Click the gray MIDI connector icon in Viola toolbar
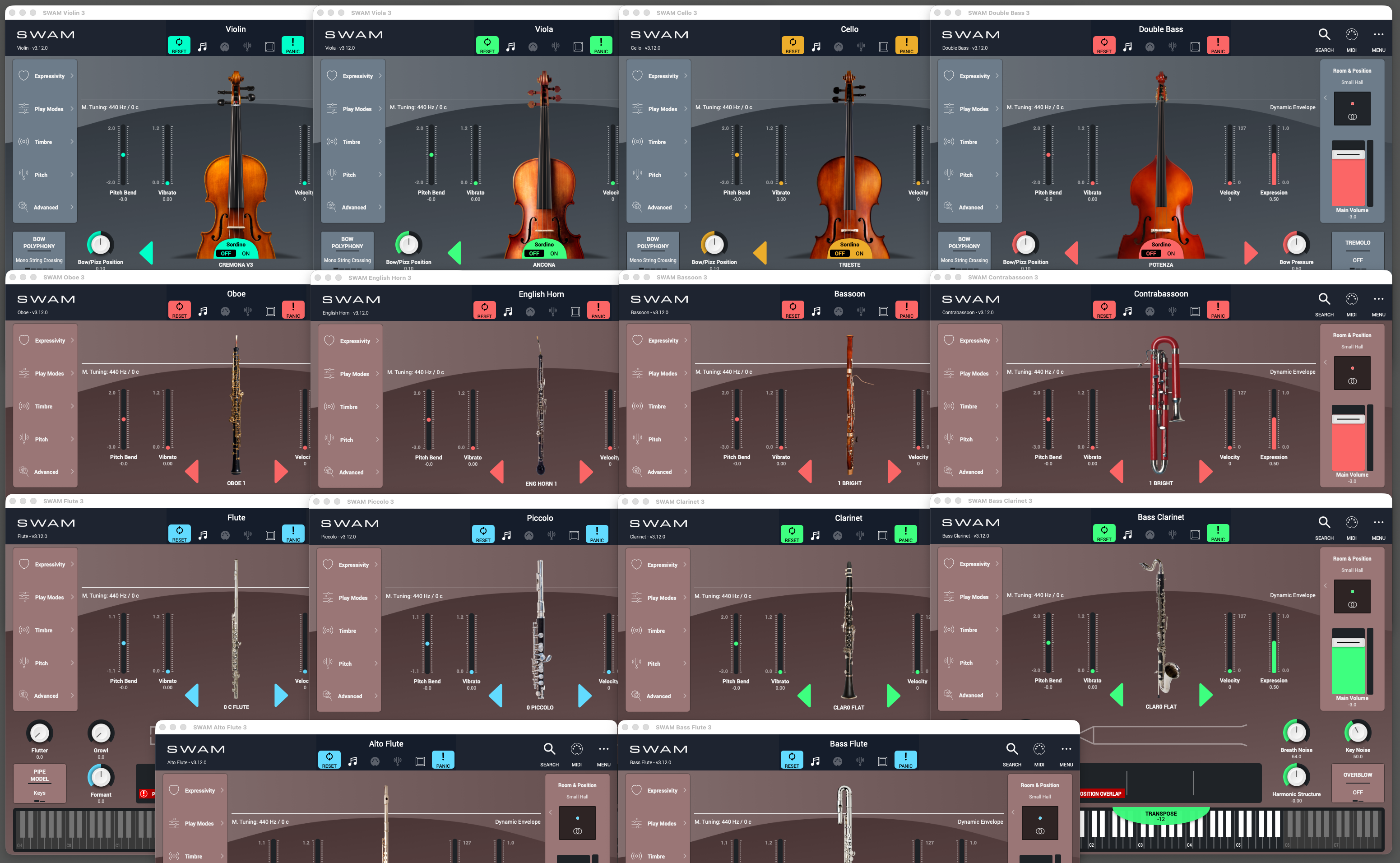This screenshot has height=863, width=1400. click(533, 47)
